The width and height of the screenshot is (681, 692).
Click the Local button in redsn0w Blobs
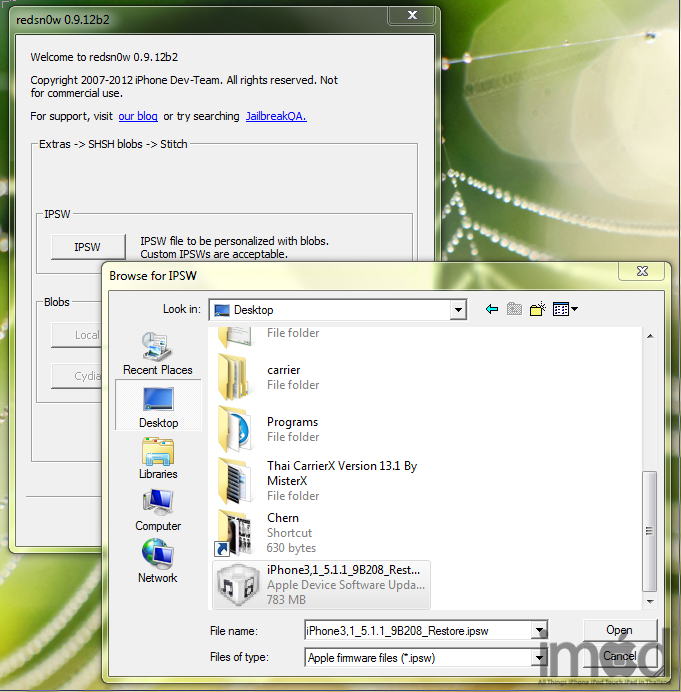tap(77, 335)
